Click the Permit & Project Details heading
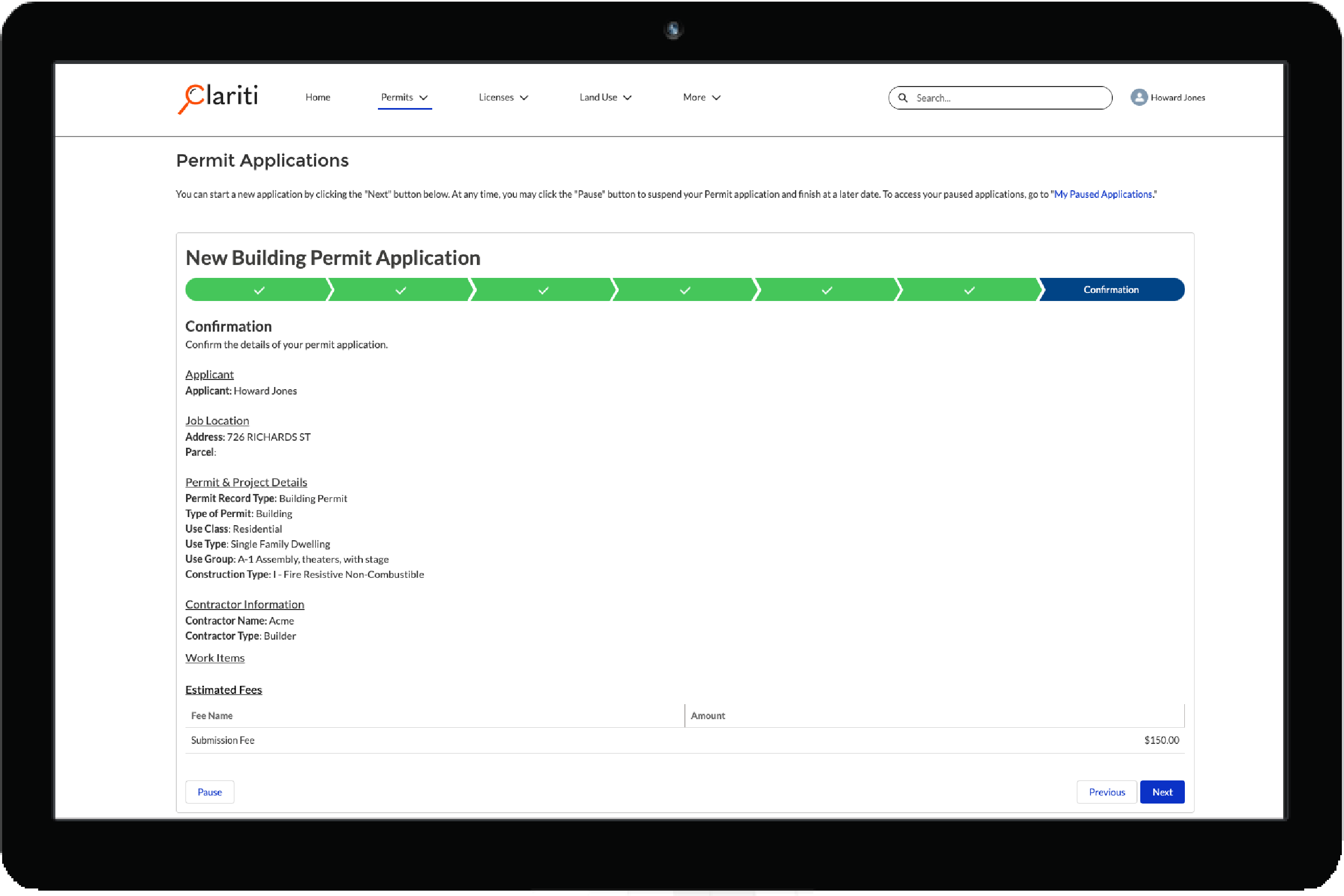The height and width of the screenshot is (896, 1344). [246, 482]
